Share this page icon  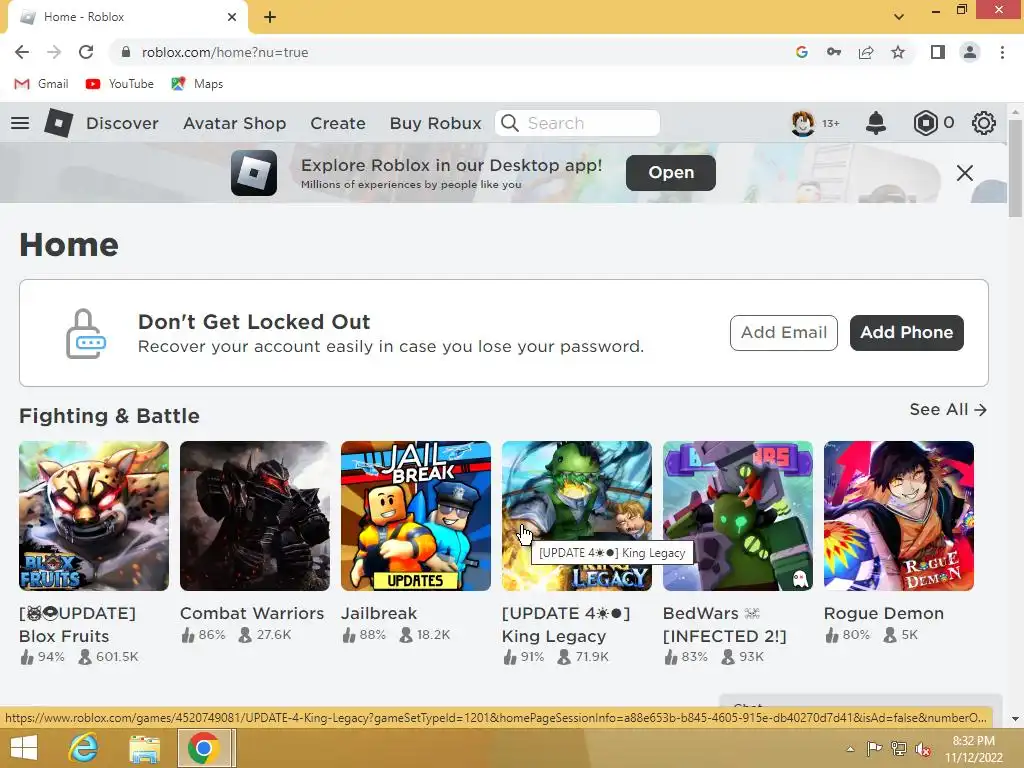tap(866, 52)
